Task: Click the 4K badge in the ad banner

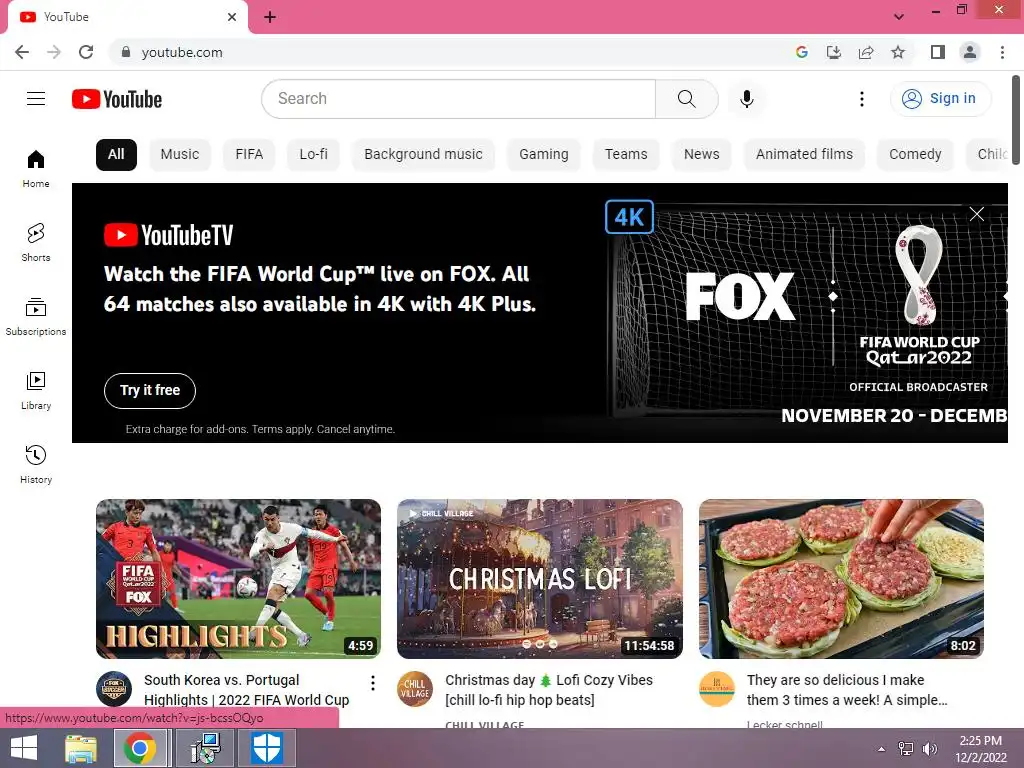Action: (630, 217)
